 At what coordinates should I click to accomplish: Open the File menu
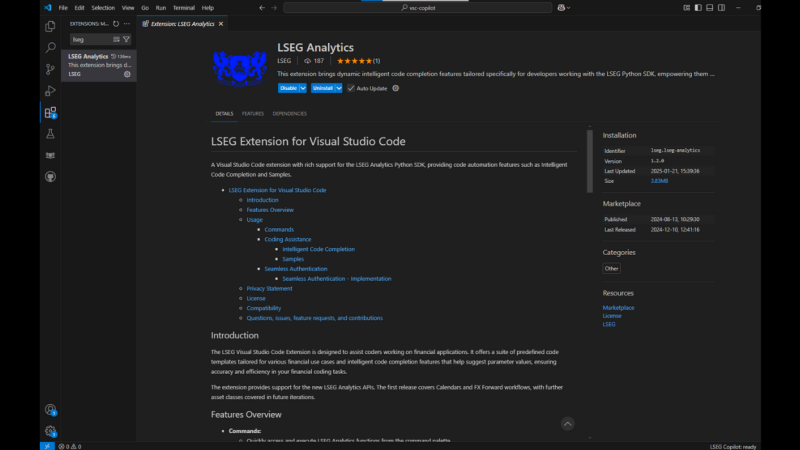click(x=63, y=8)
